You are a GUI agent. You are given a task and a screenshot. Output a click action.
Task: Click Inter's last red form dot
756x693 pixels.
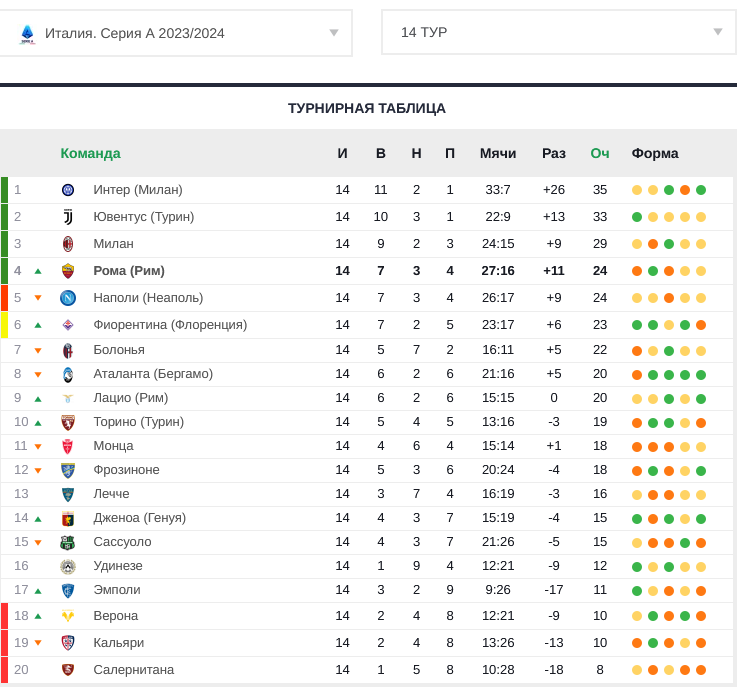[x=685, y=190]
